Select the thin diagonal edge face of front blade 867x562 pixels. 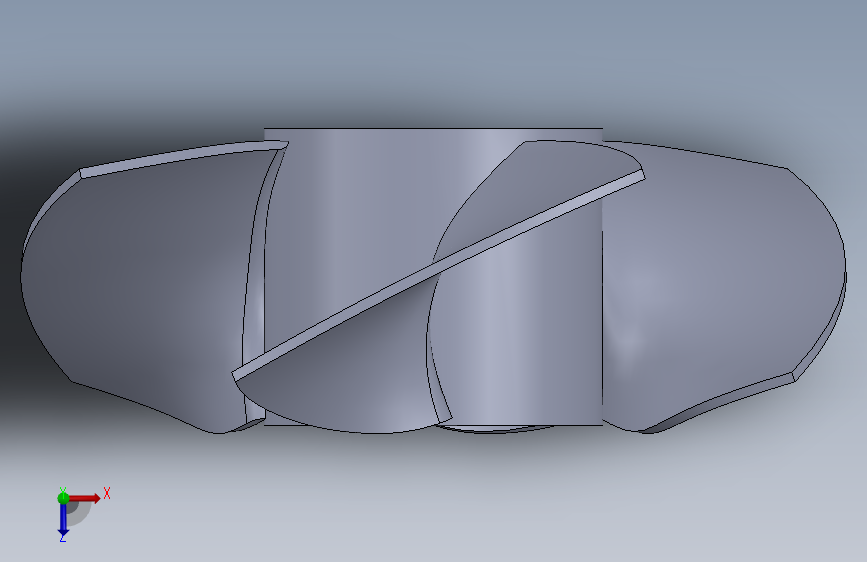[438, 275]
